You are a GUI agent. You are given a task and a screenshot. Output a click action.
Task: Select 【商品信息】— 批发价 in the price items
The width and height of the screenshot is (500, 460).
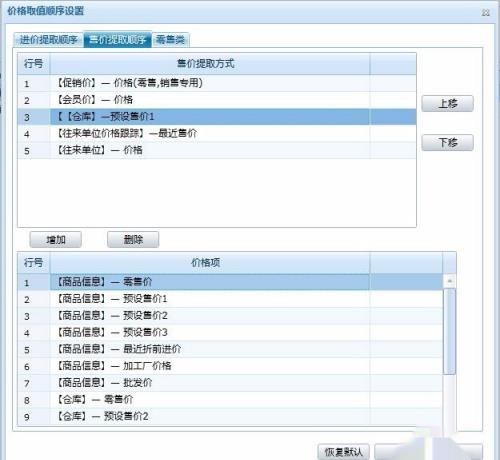(230, 383)
